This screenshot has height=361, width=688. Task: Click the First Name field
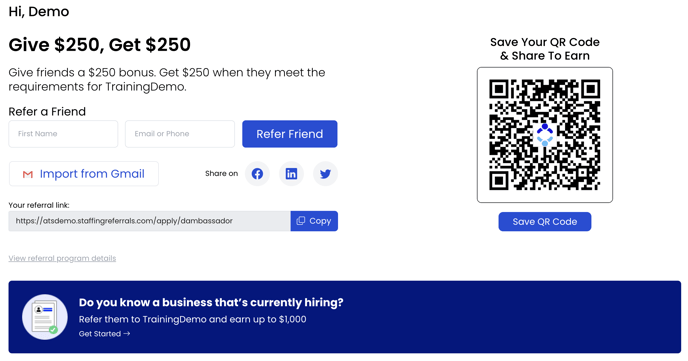click(63, 134)
